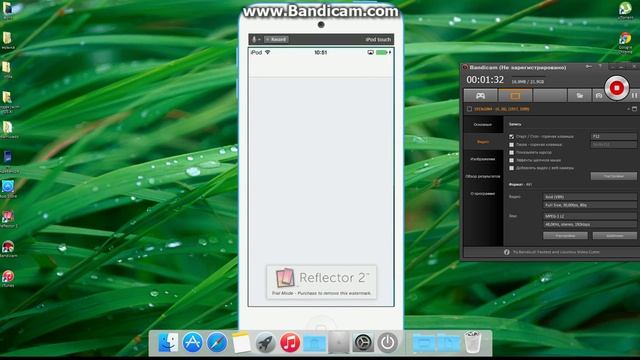Click the info icon in Bandicam footer
The image size is (640, 360).
point(507,252)
